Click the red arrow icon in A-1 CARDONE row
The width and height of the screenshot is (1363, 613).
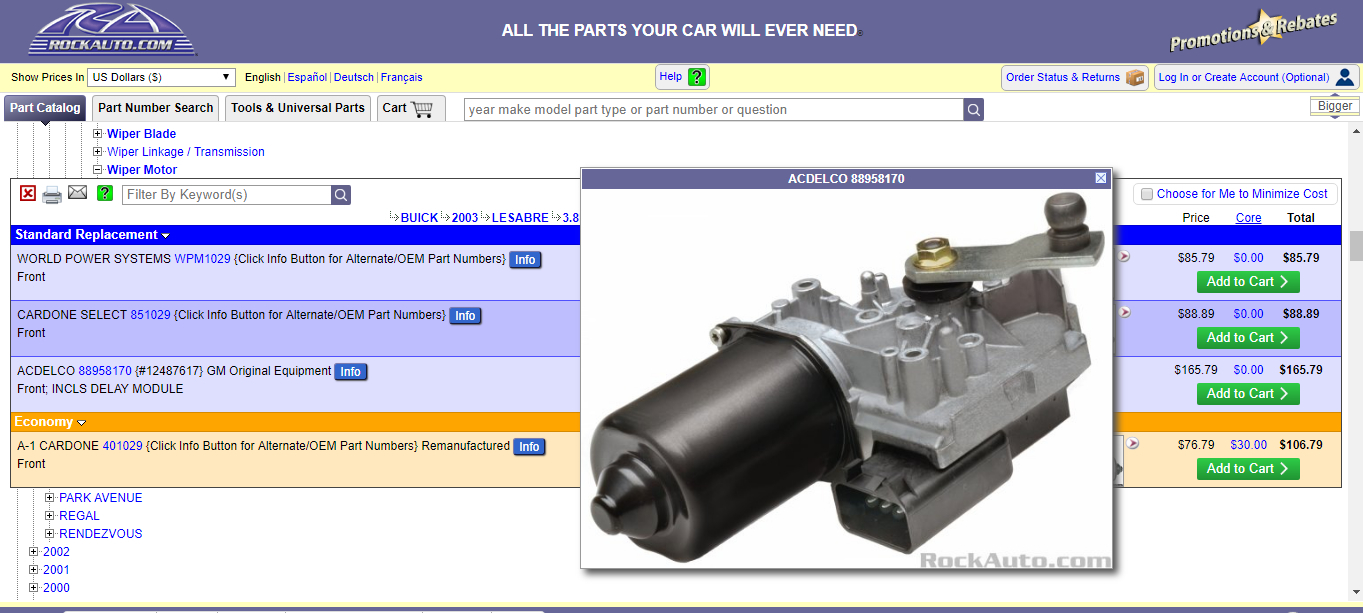(x=1133, y=443)
